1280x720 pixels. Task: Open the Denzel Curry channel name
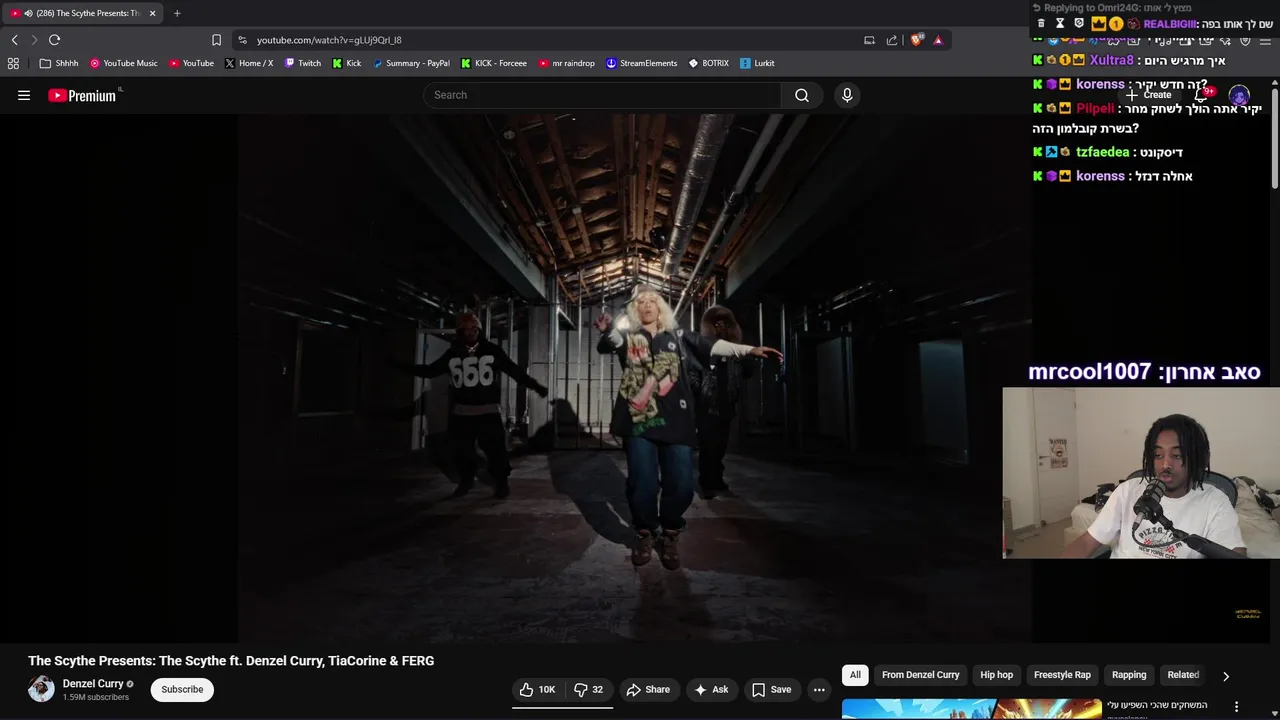(93, 684)
